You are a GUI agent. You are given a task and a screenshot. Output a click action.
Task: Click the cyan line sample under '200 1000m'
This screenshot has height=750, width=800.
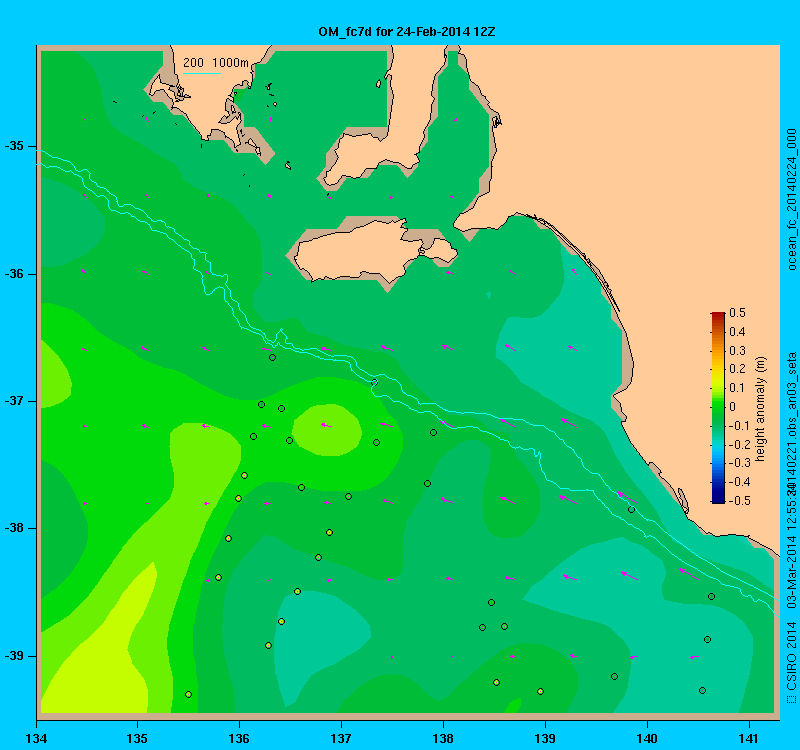coord(202,73)
